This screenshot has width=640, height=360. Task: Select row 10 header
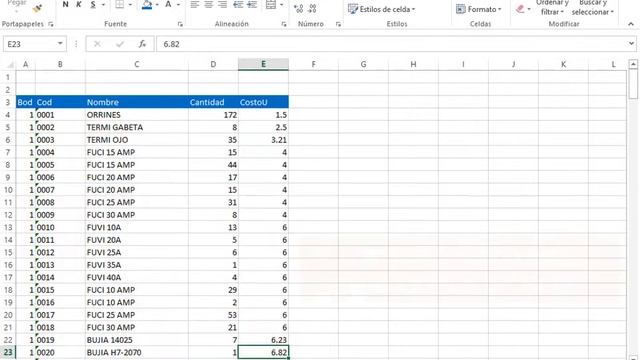[8, 190]
